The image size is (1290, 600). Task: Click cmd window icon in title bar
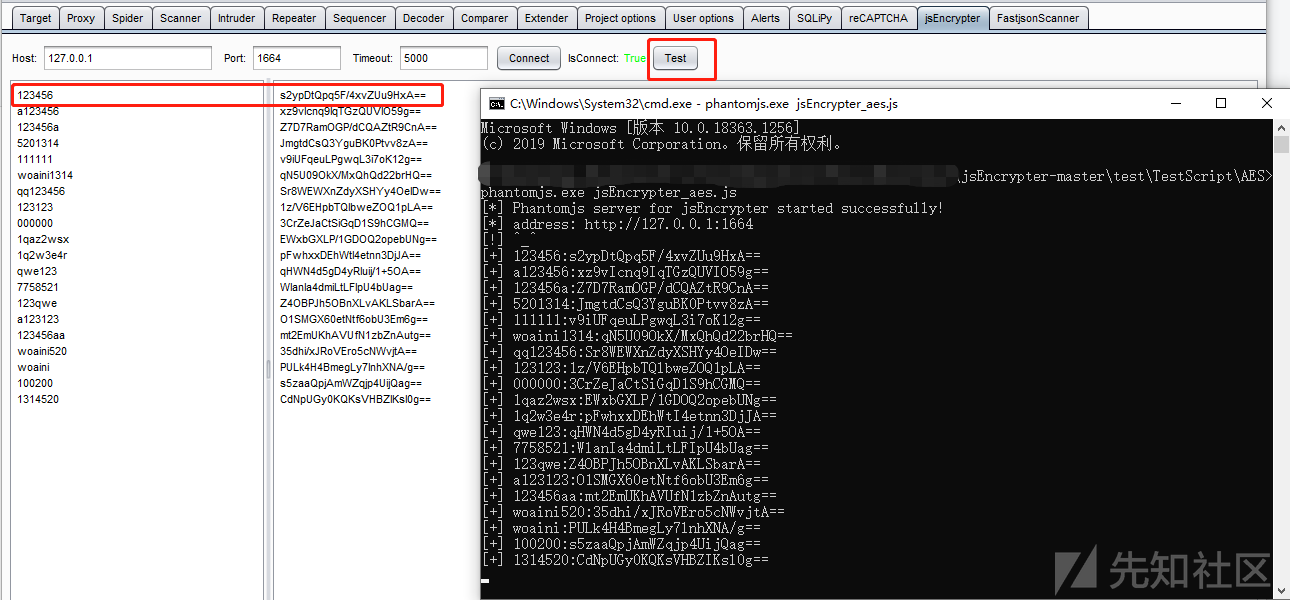coord(496,103)
